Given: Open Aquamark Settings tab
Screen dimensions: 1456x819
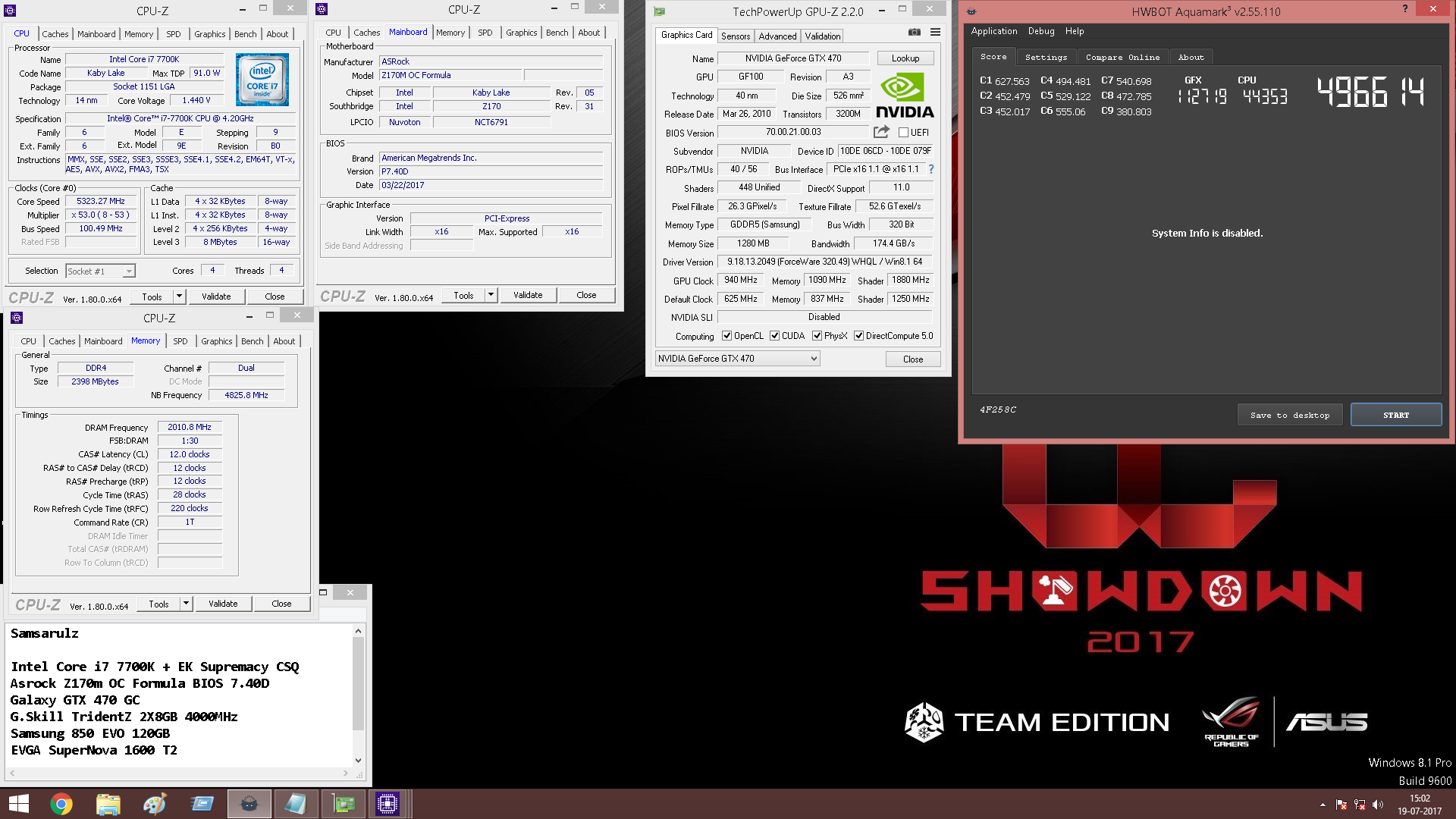Looking at the screenshot, I should pos(1046,57).
